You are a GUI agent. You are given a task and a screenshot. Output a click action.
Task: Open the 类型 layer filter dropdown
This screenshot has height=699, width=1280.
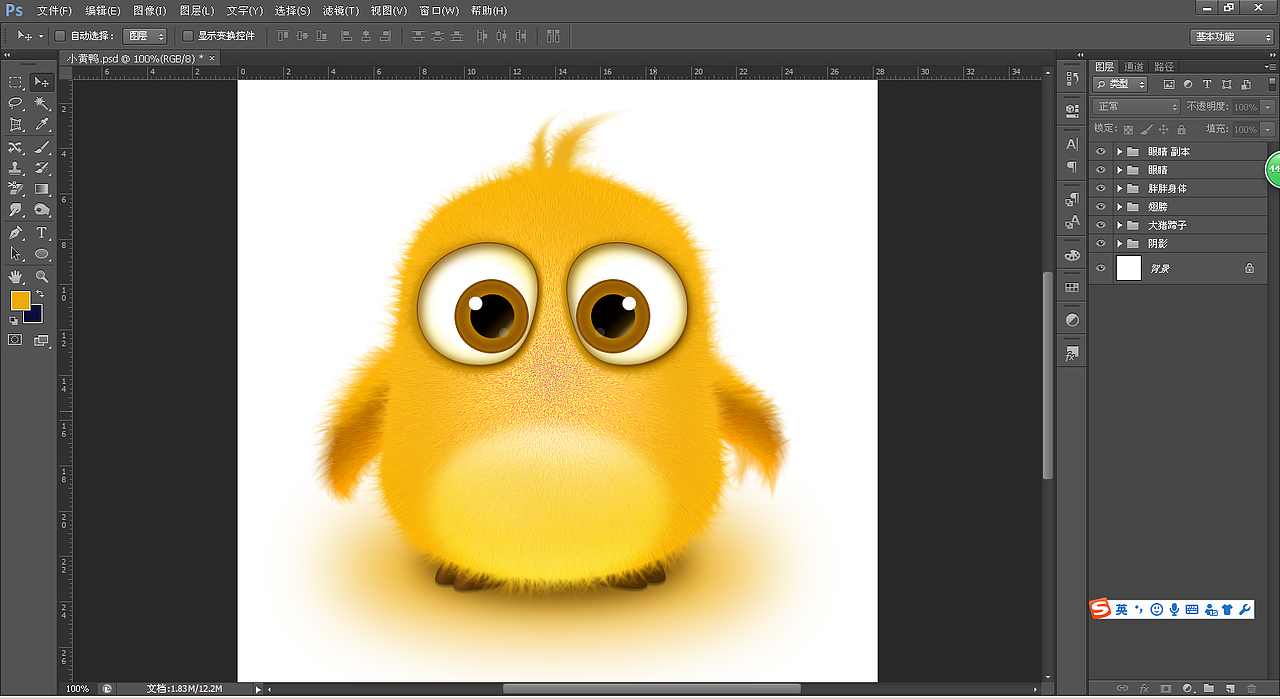pos(1121,85)
